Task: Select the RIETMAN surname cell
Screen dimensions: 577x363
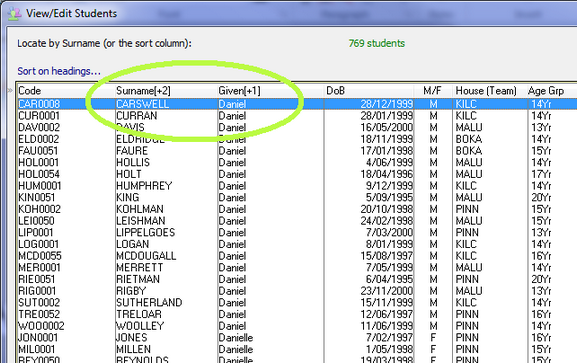Action: pyautogui.click(x=138, y=279)
